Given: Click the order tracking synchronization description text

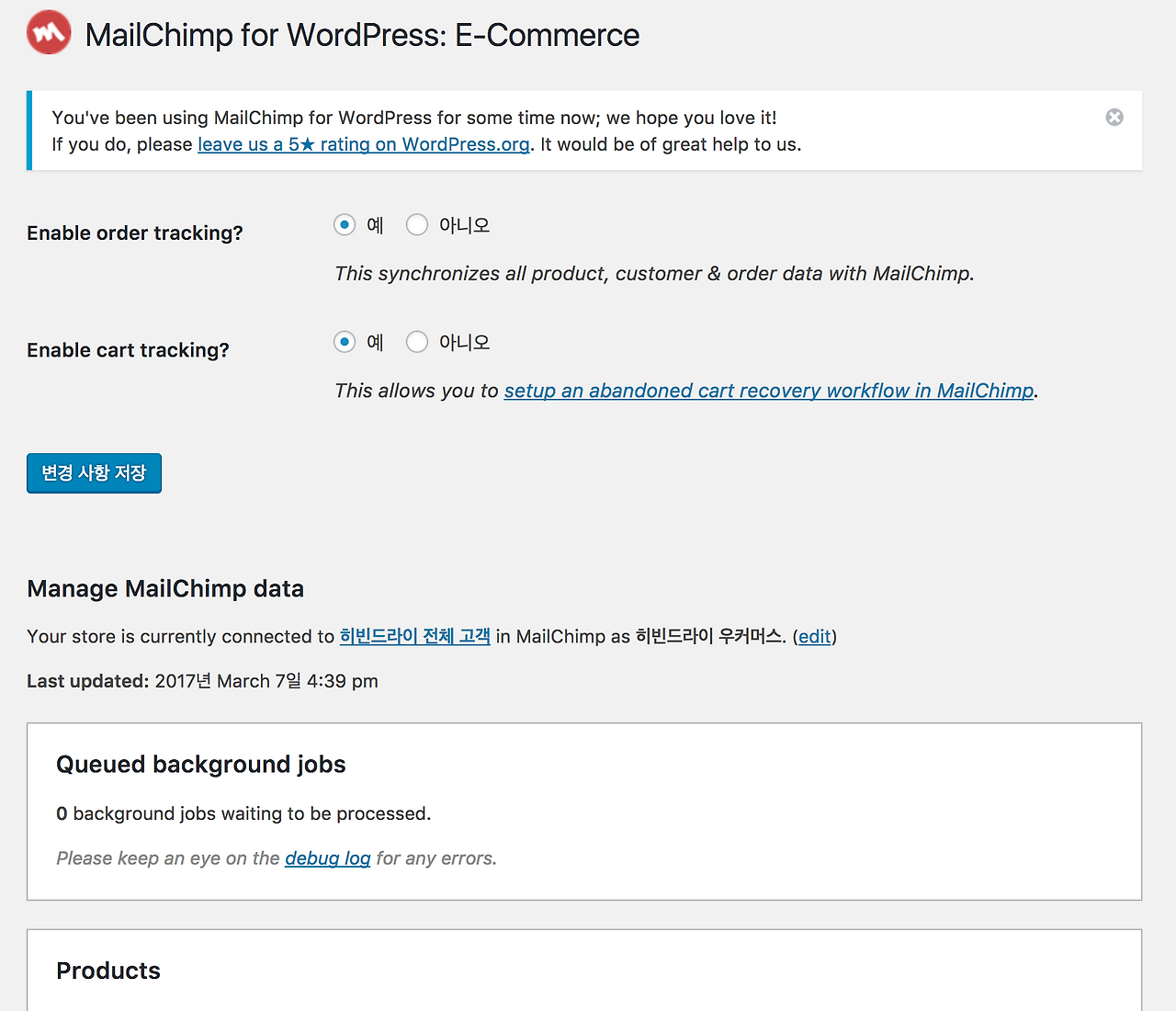Looking at the screenshot, I should coord(654,274).
